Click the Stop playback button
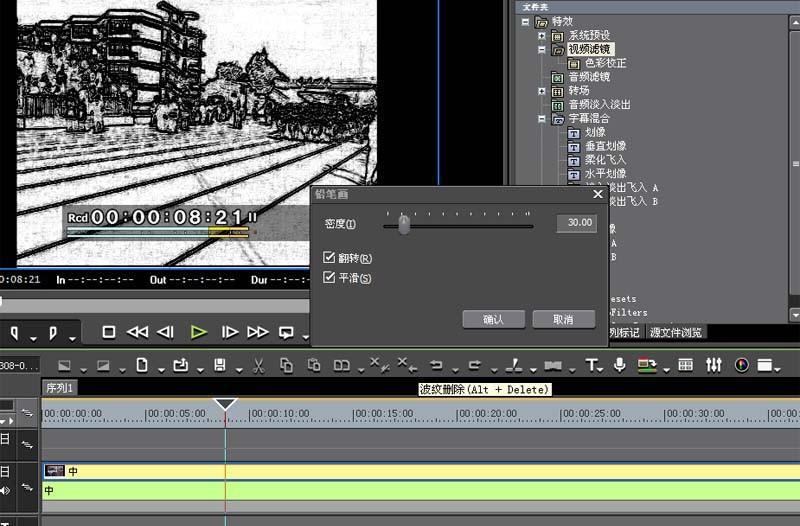Screen dimensions: 800x526 click(109, 332)
